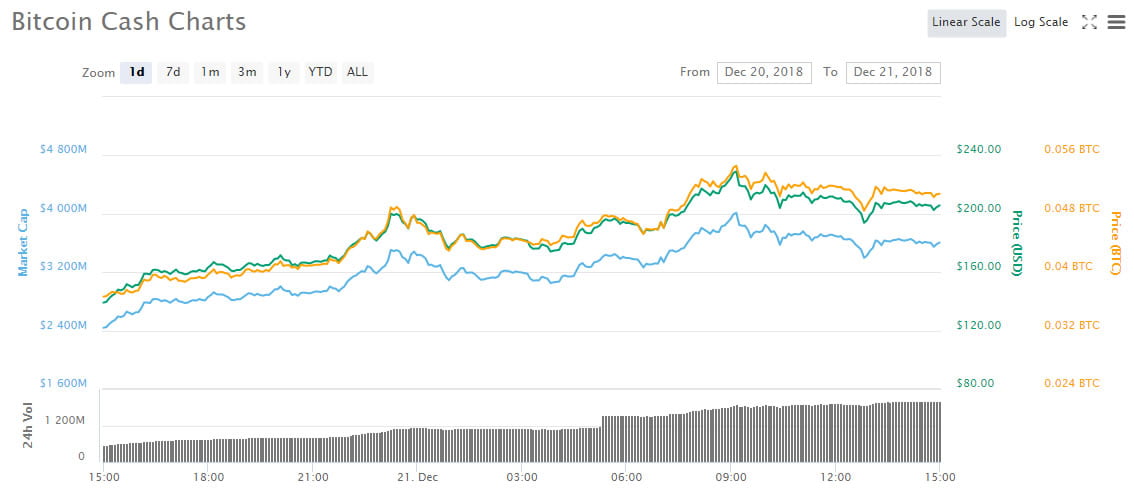
Task: Click the $240.00 price label
Action: click(979, 150)
